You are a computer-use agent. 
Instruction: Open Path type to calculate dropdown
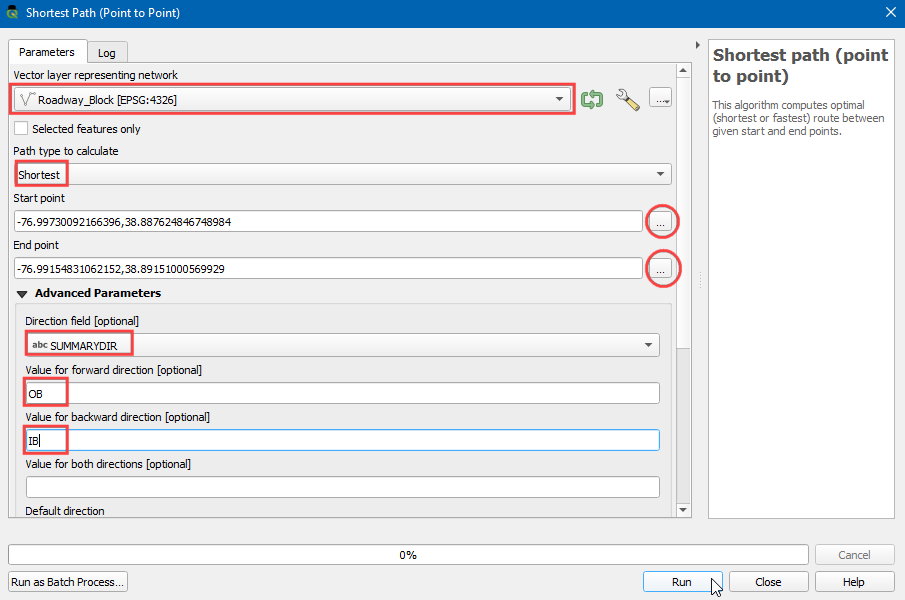(x=342, y=175)
